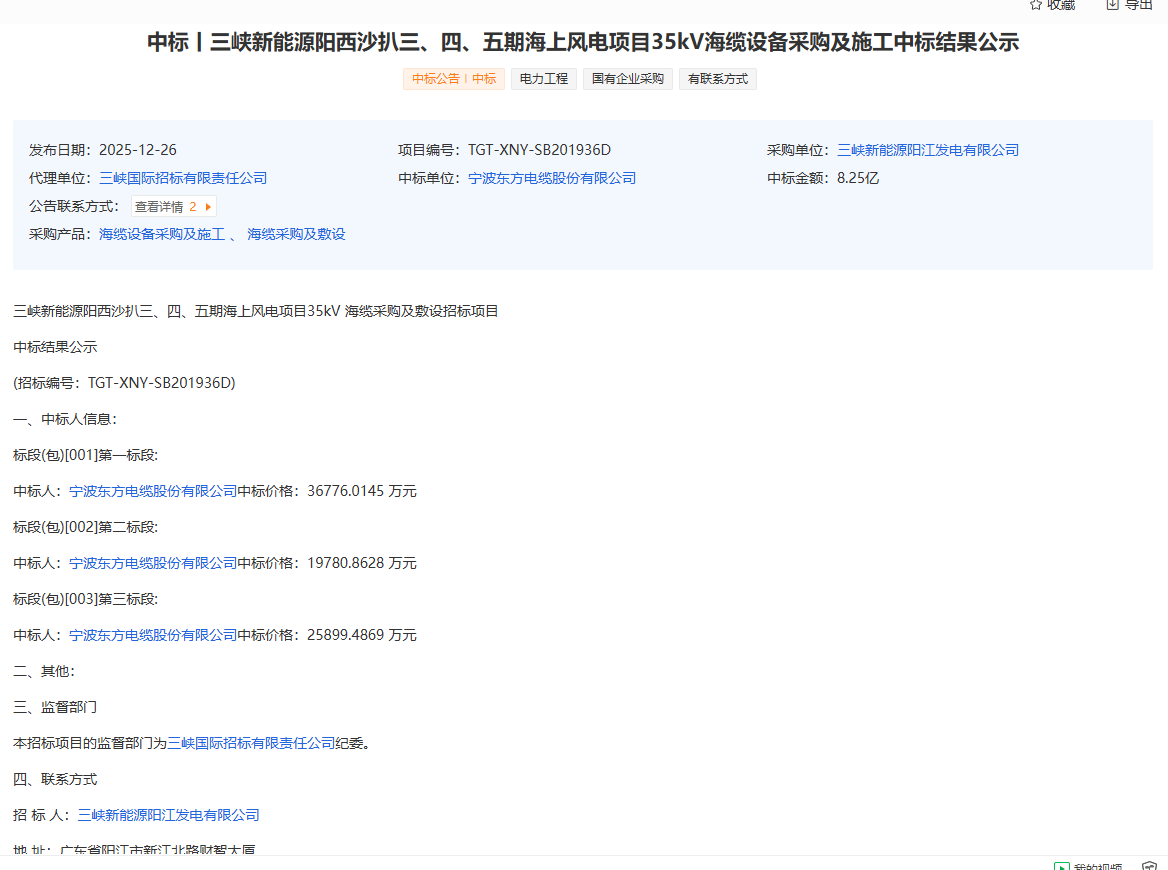The image size is (1168, 870).
Task: Click the 地址 广东省阳江市 line
Action: 134,850
